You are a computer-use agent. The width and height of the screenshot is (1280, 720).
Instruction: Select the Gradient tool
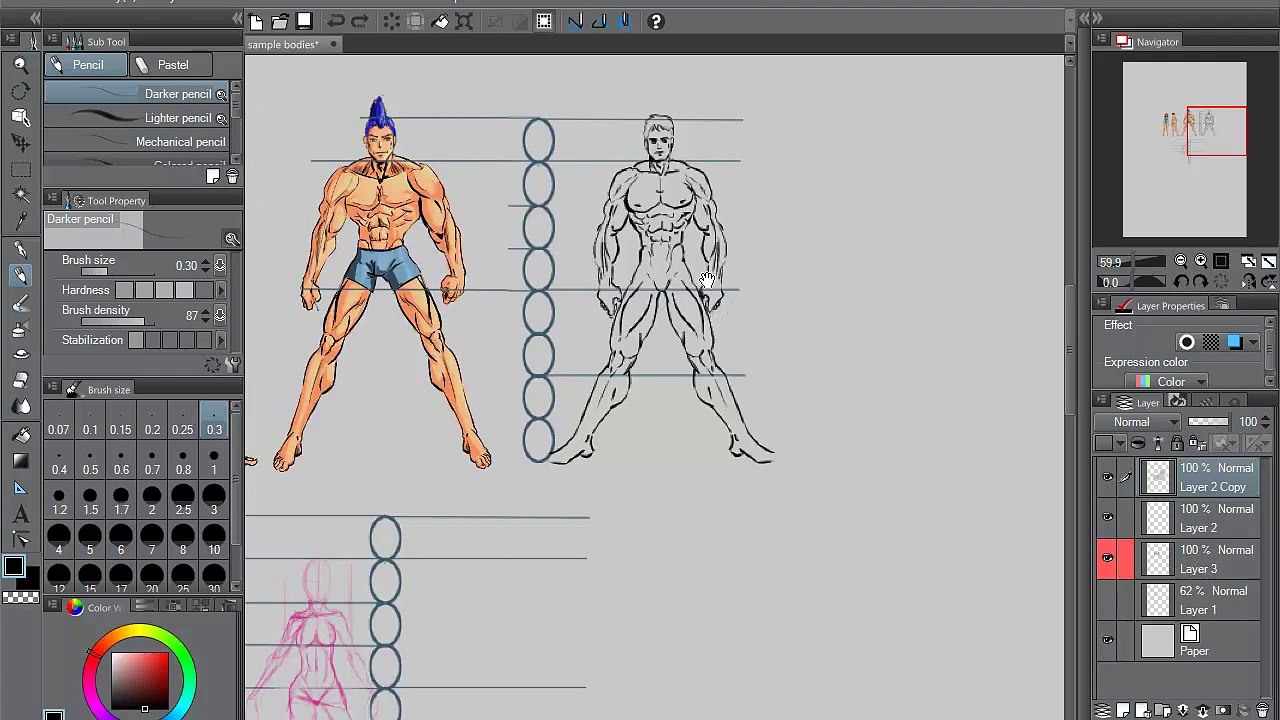click(20, 461)
